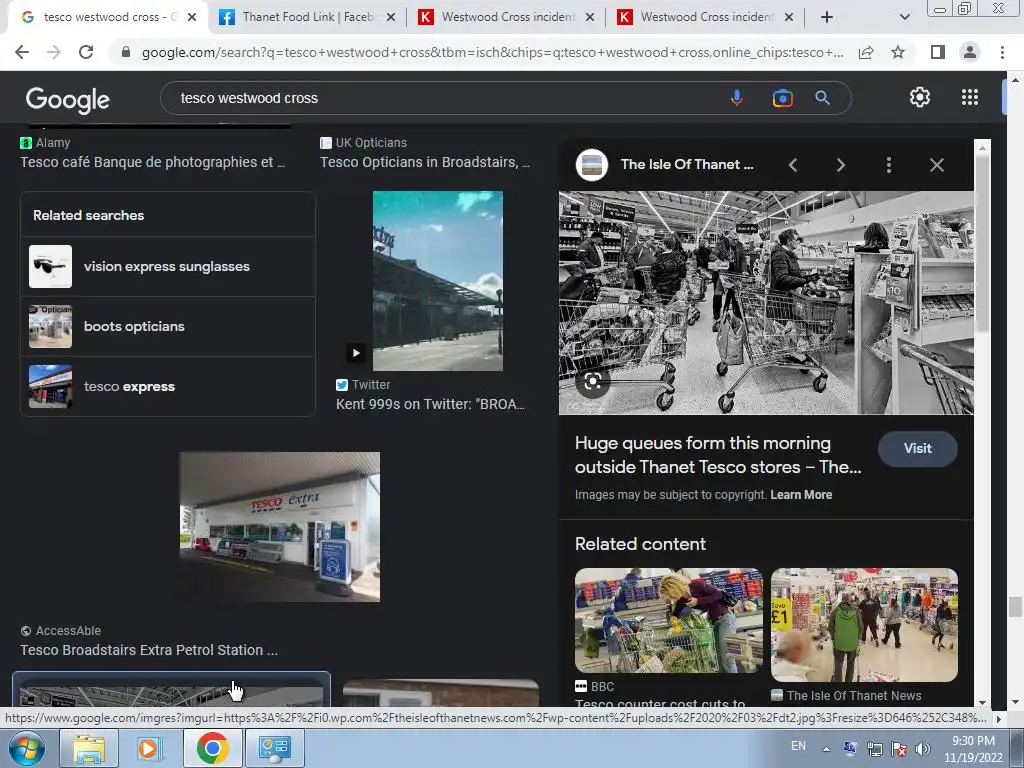Viewport: 1024px width, 768px height.
Task: Switch to Thanet Food Link Facebook tab
Action: [307, 17]
